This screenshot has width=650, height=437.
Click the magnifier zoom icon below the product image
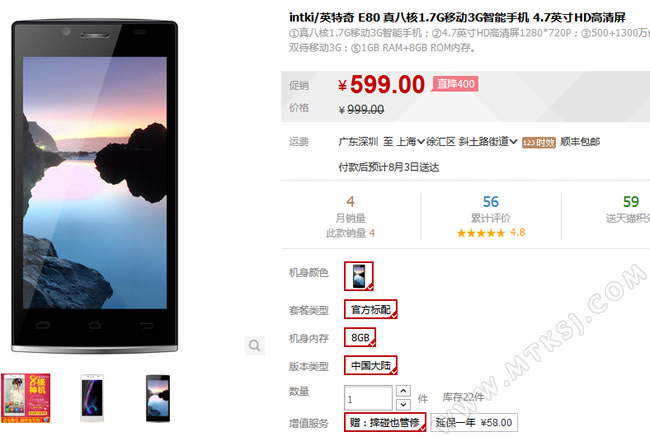pos(255,345)
